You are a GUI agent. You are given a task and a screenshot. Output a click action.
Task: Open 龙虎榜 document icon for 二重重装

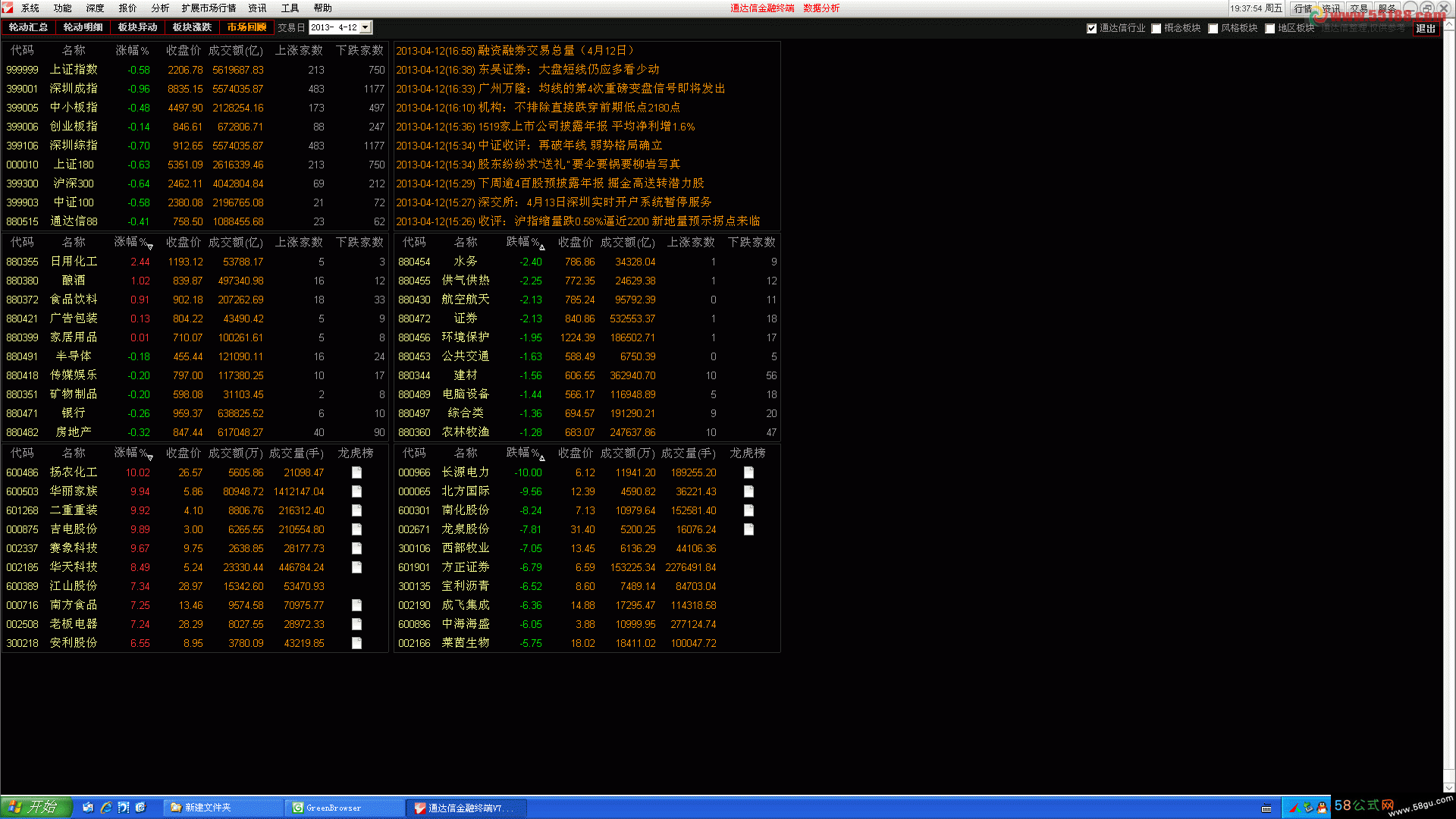click(356, 510)
